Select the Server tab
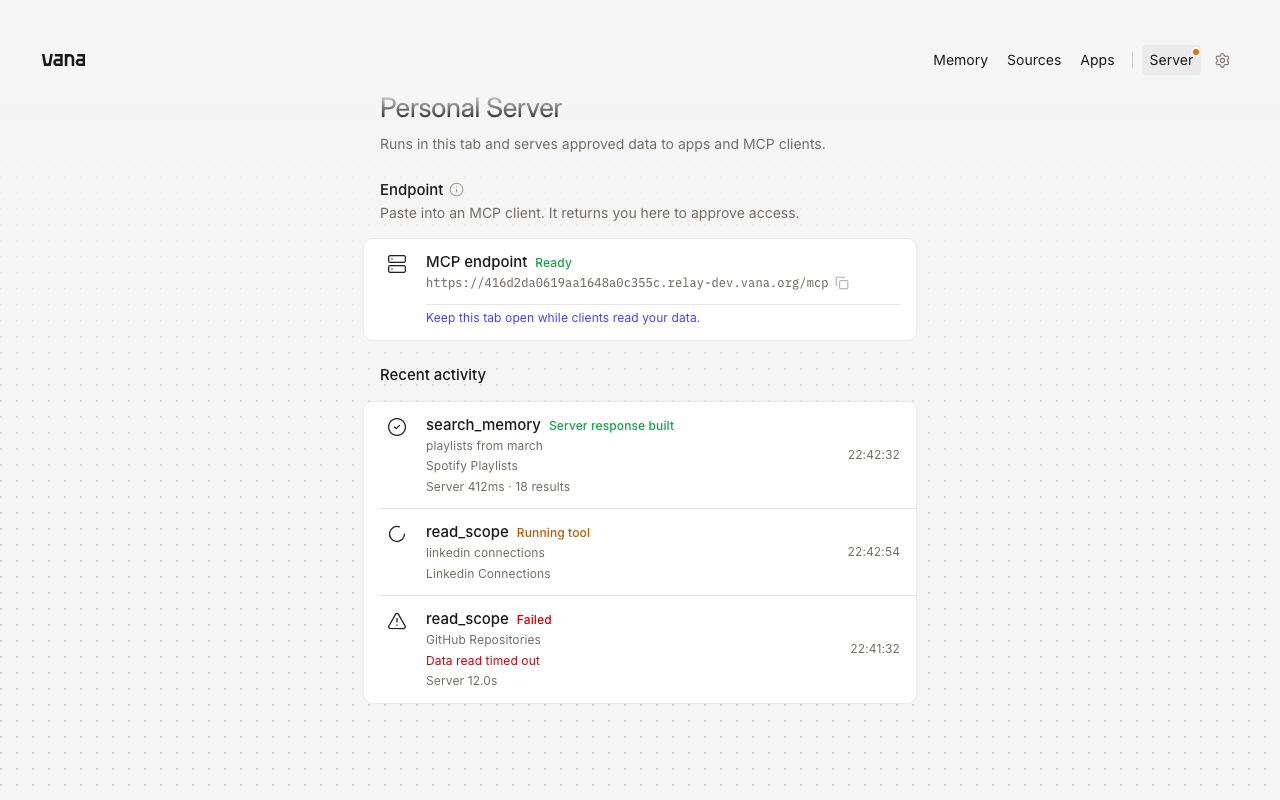1280x800 pixels. [x=1171, y=60]
